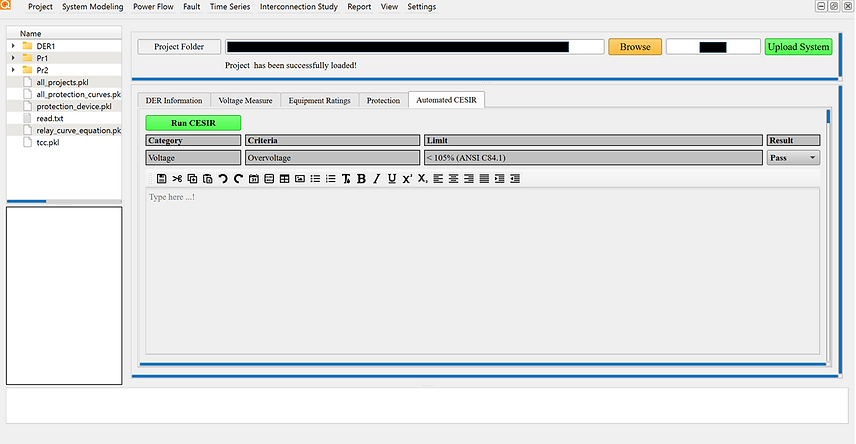
Task: Click the Overvoltage criteria cell
Action: point(332,158)
